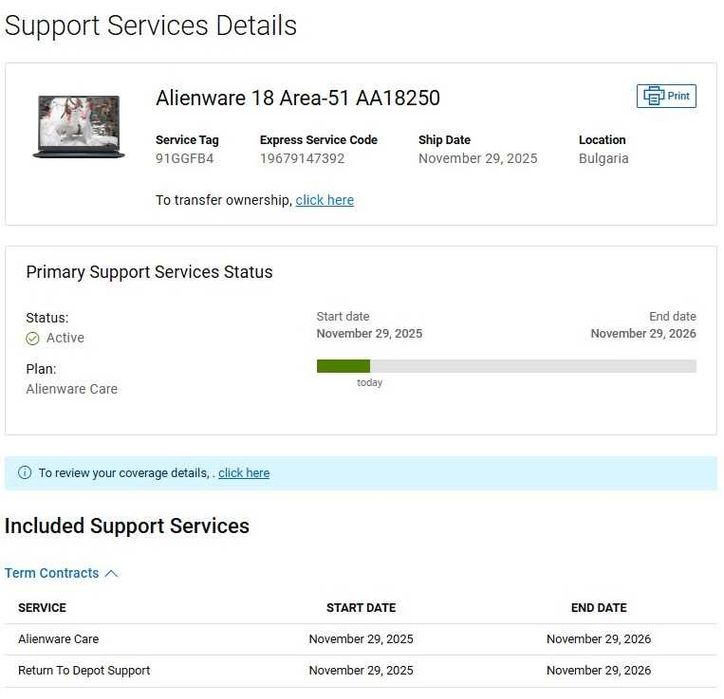Click the Service Tag value 91GGFB4
The height and width of the screenshot is (699, 724).
(x=185, y=158)
